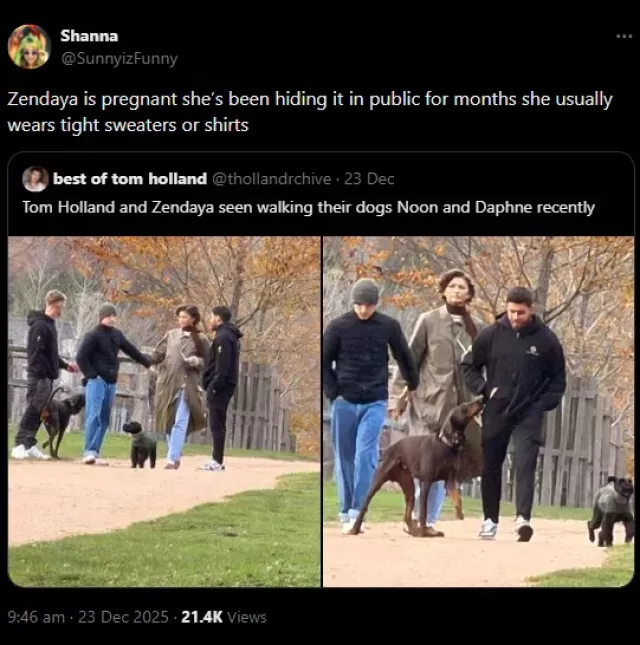Open the 21.4K view count

click(x=202, y=617)
